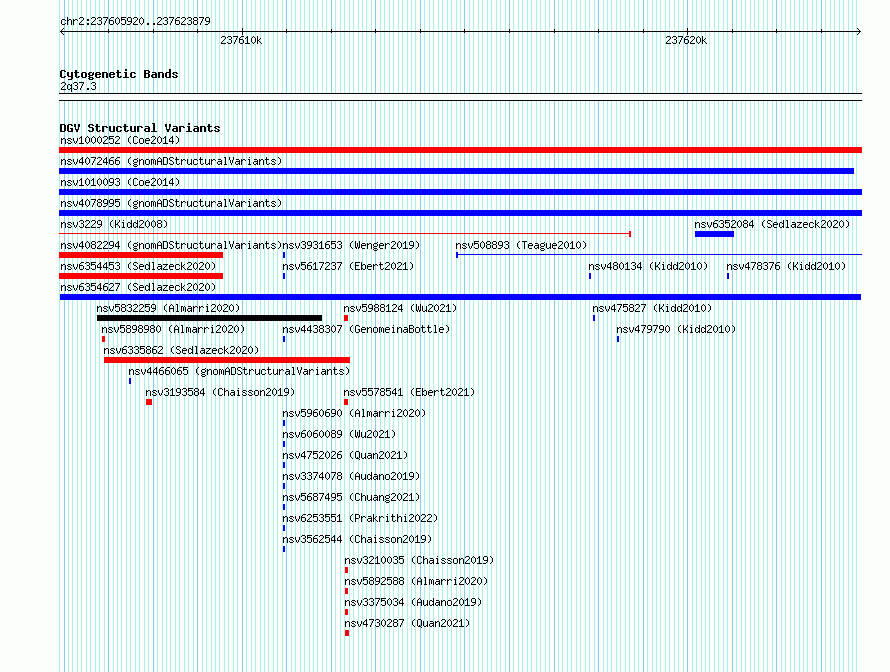Open nsv4466065 (gnomADStructuralVariants) label
This screenshot has width=890, height=672.
tap(239, 371)
